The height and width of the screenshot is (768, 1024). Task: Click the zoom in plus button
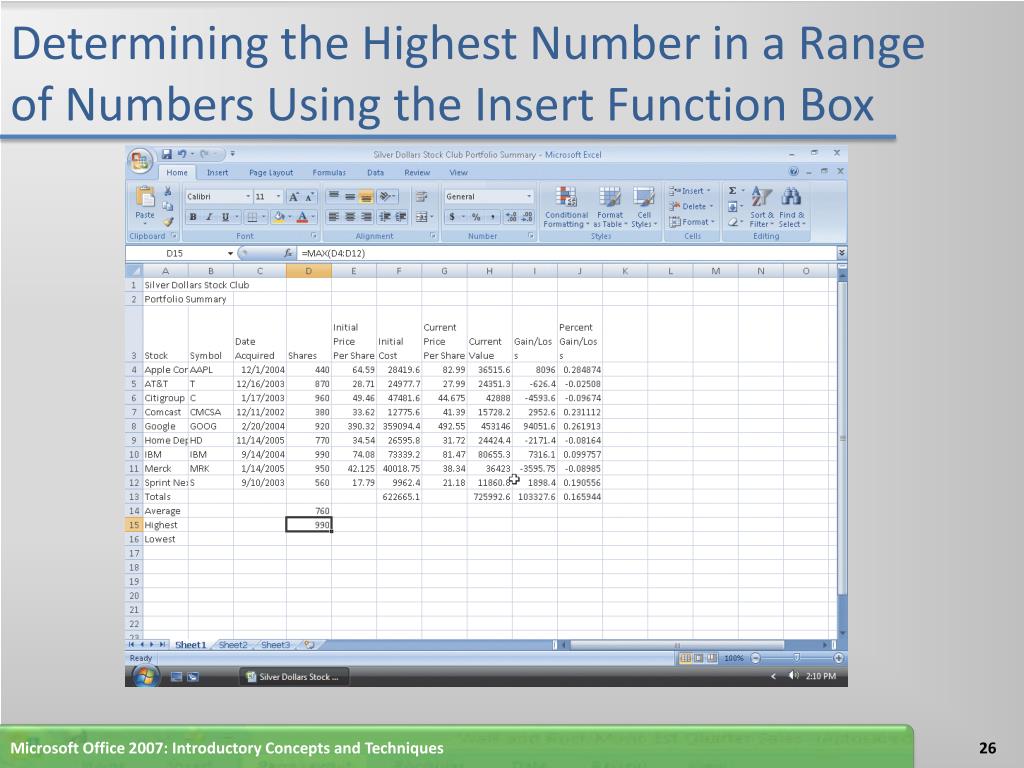tap(839, 658)
